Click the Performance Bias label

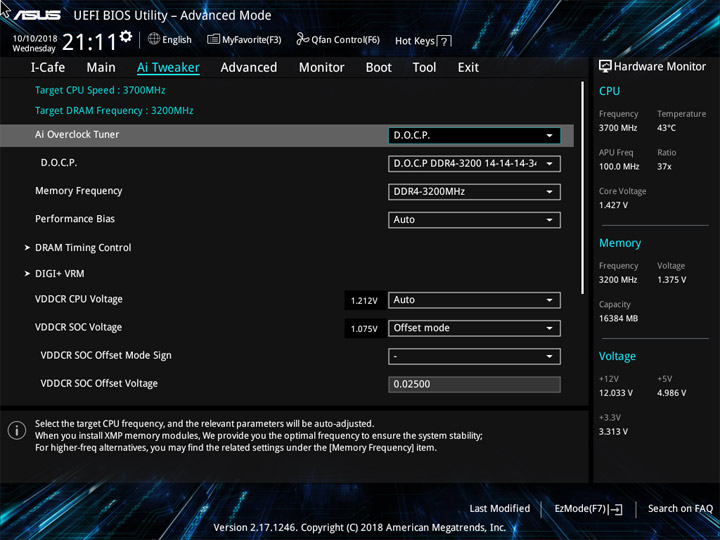[x=75, y=219]
